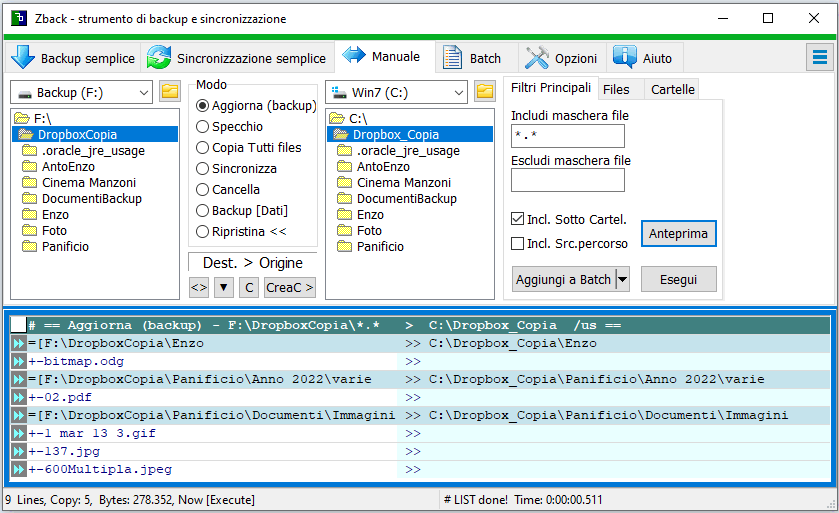This screenshot has height=513, width=839.
Task: Click arrow icon beside 1 mar 13 3.gif
Action: coord(19,433)
